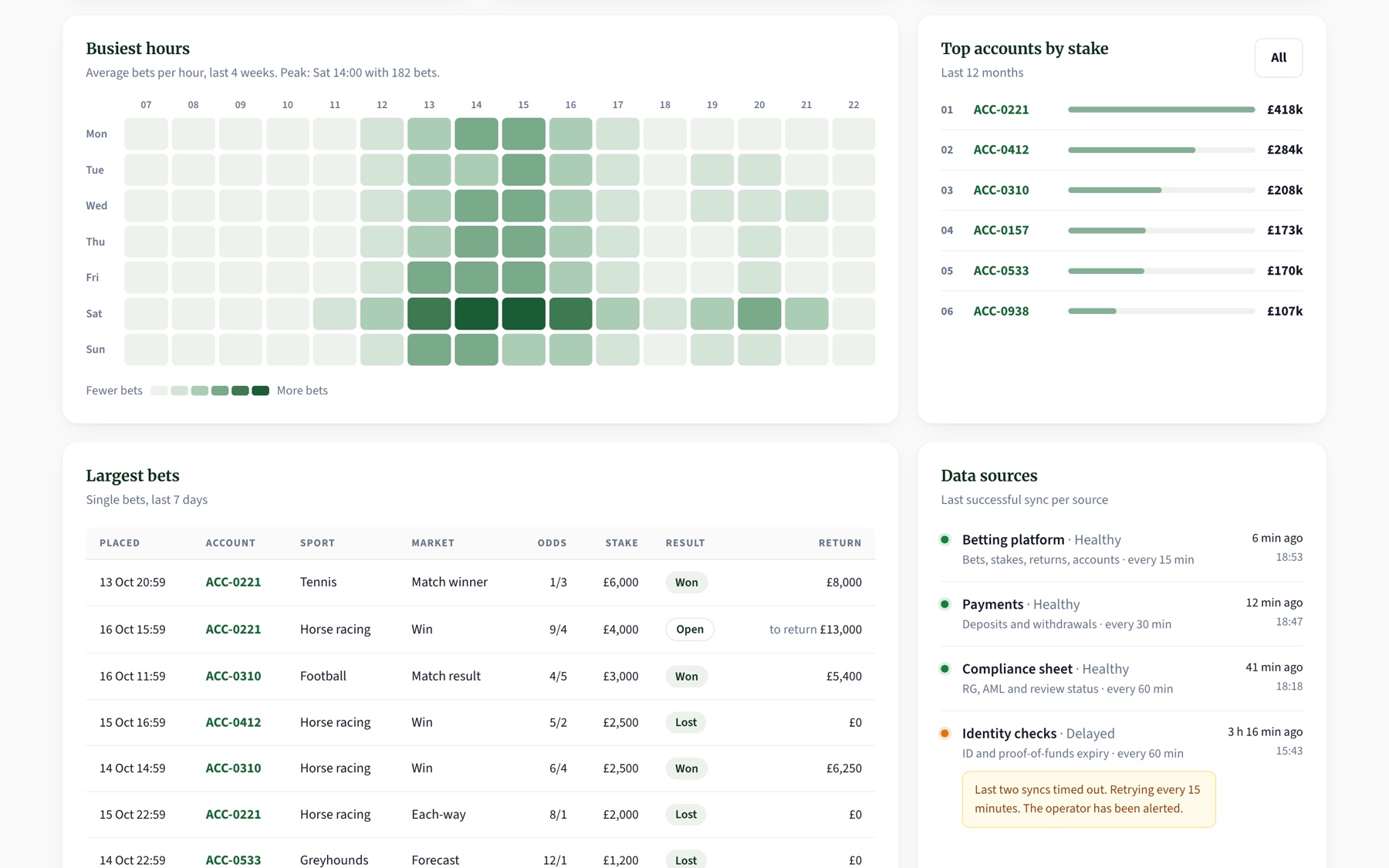Viewport: 1389px width, 868px height.
Task: Click the 'to return £13,000' value
Action: [816, 630]
